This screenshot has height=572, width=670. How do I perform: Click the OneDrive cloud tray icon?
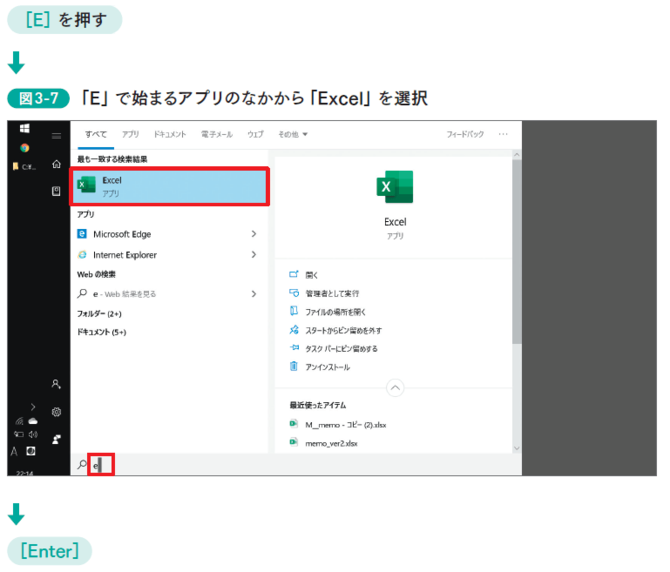tap(33, 421)
